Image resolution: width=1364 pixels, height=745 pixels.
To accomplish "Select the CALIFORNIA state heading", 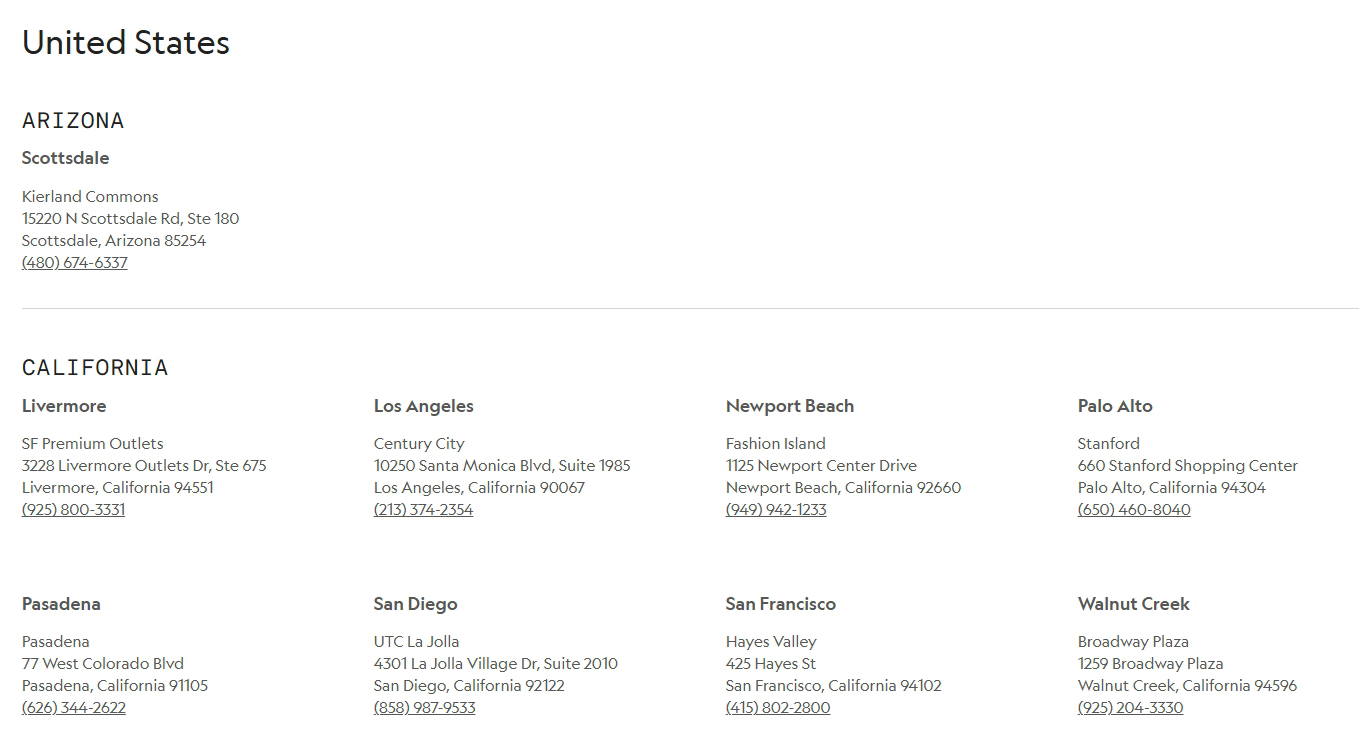I will (x=95, y=368).
